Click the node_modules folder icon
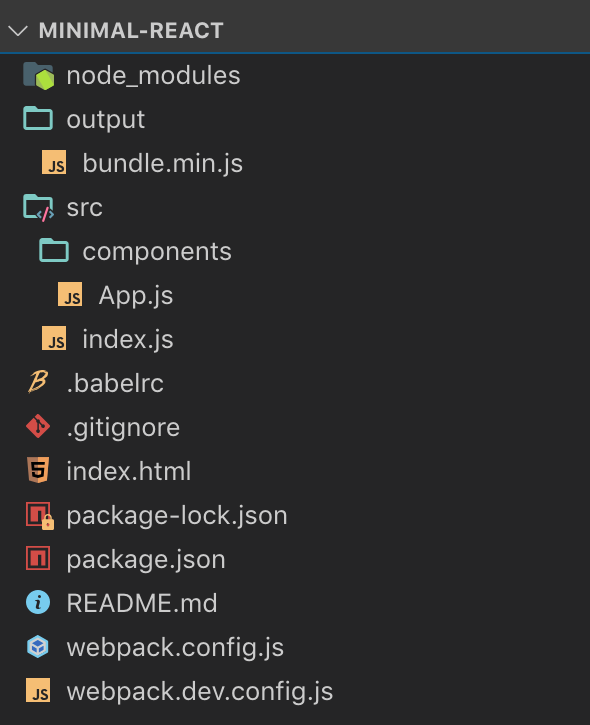This screenshot has height=725, width=590. click(x=38, y=76)
